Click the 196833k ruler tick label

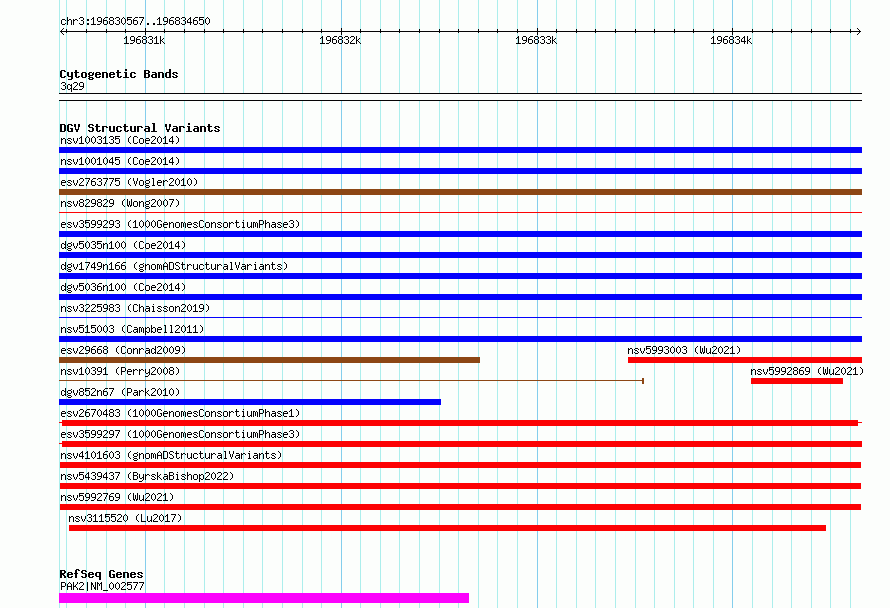pyautogui.click(x=536, y=40)
